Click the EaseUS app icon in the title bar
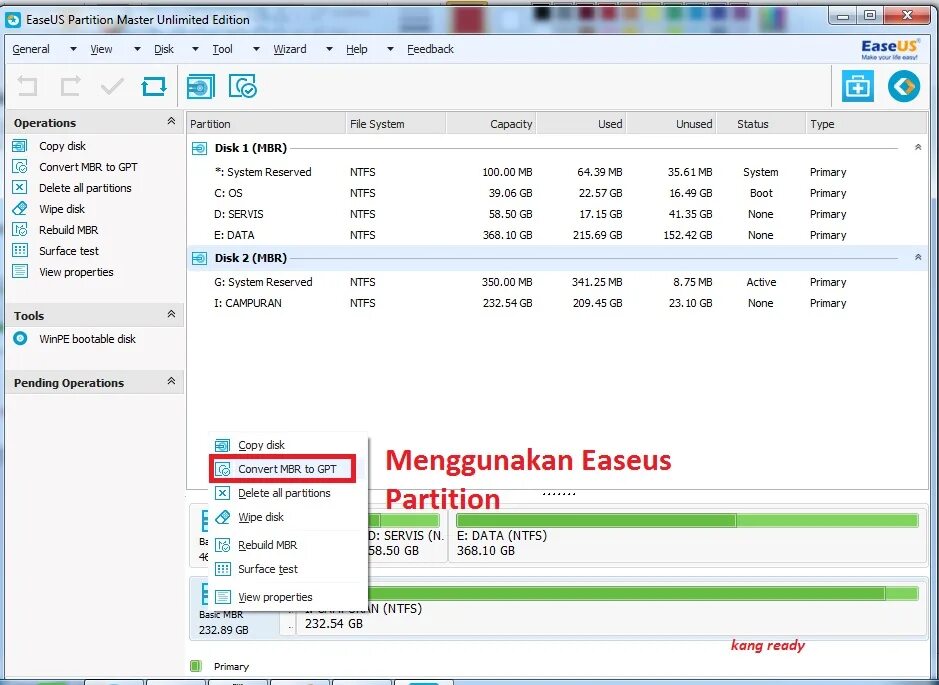The width and height of the screenshot is (939, 685). click(x=13, y=20)
